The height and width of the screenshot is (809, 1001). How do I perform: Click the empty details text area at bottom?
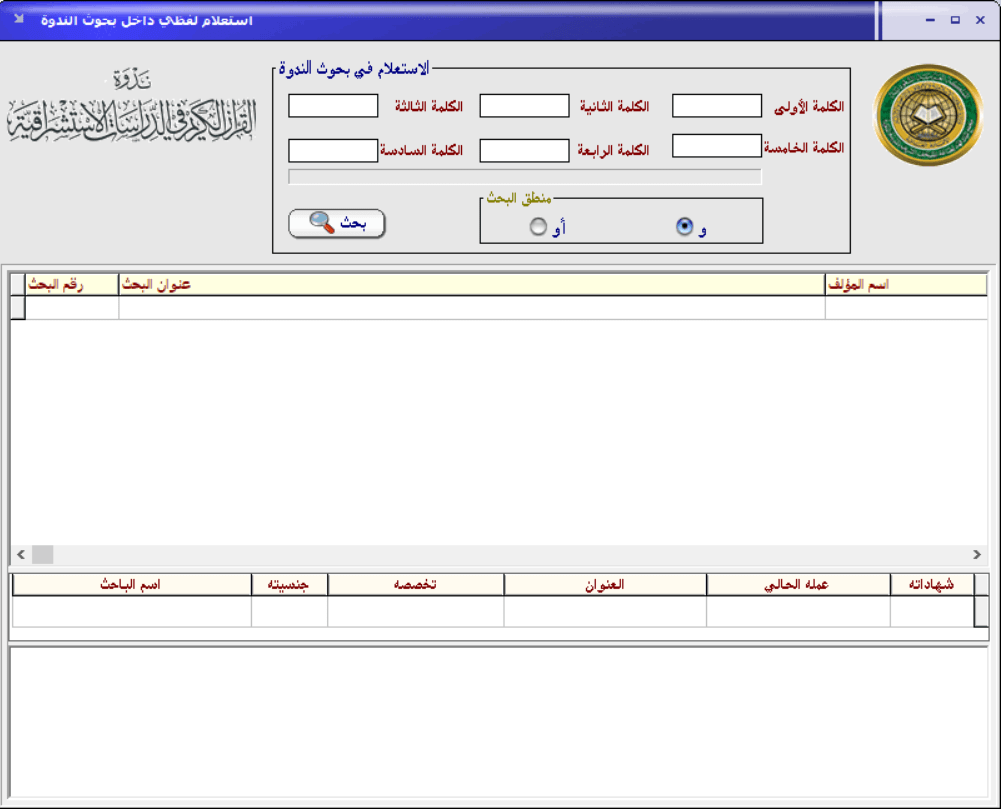(499, 722)
